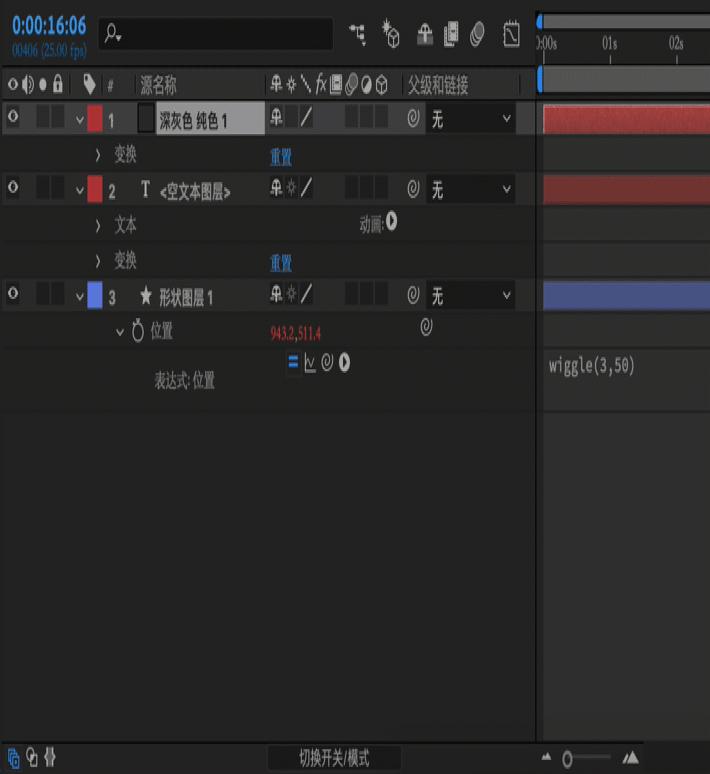Enable the motion blur icon in toolbar
This screenshot has width=710, height=774.
[477, 35]
